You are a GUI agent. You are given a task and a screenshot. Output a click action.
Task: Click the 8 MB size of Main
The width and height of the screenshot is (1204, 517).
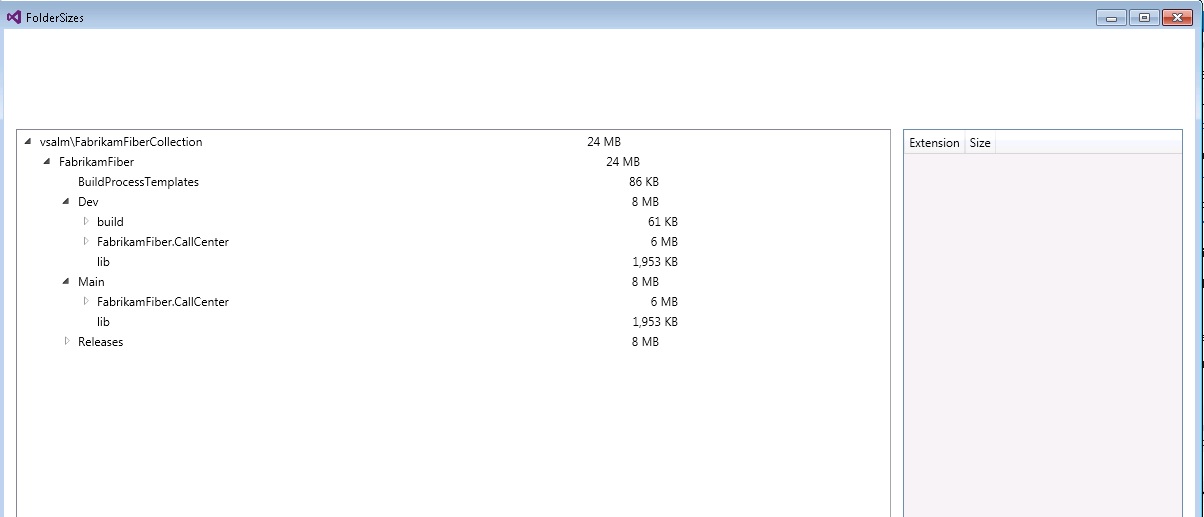[645, 282]
